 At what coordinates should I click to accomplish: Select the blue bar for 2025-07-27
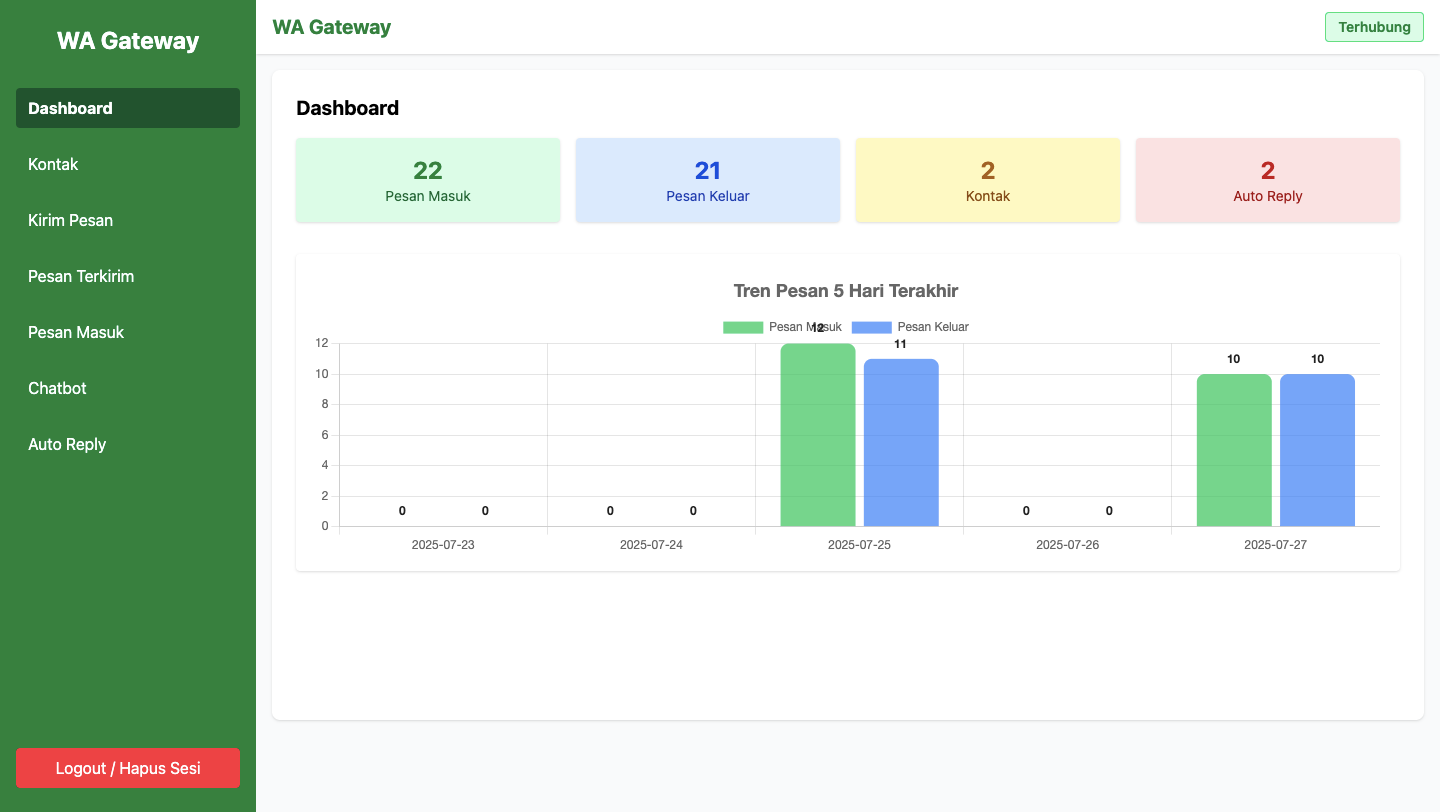pos(1317,450)
